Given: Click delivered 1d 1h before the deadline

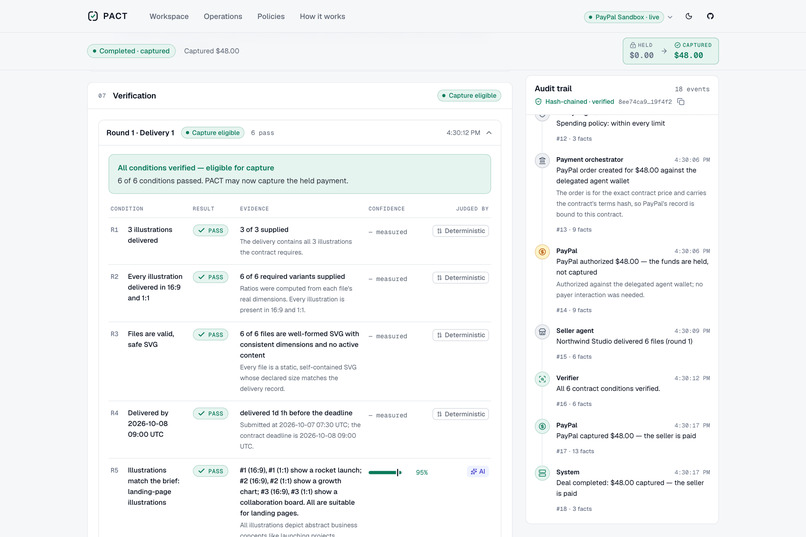Looking at the screenshot, I should coord(296,413).
